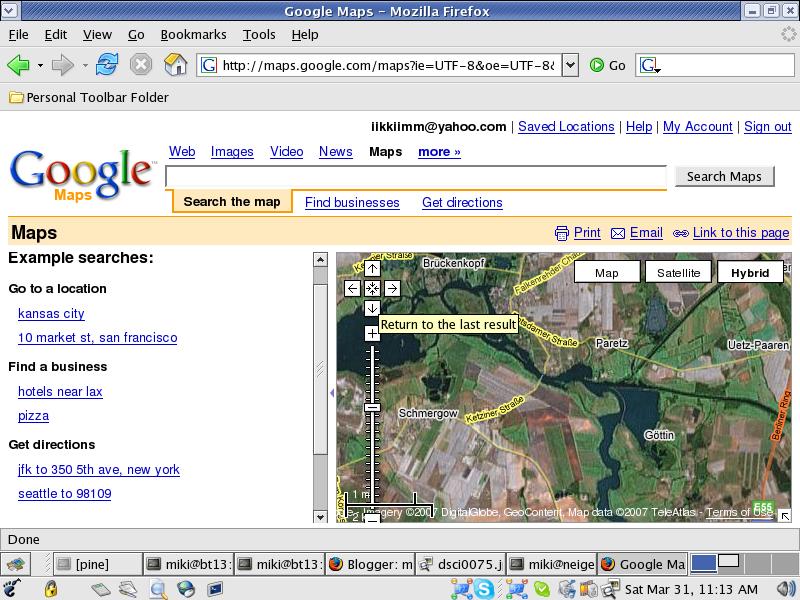Screen dimensions: 800x600
Task: Zoom in with the map plus button
Action: point(372,333)
